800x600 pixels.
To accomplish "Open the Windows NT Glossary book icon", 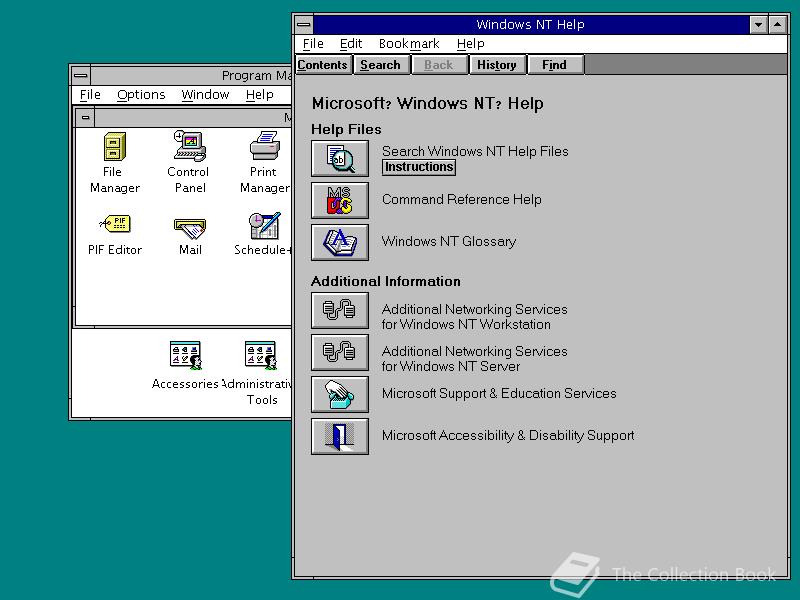I will (340, 242).
